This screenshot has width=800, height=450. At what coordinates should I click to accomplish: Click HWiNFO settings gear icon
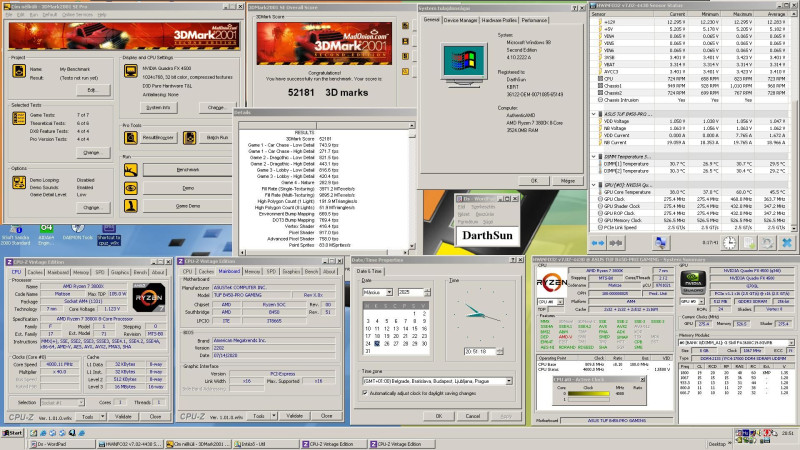pyautogui.click(x=767, y=243)
